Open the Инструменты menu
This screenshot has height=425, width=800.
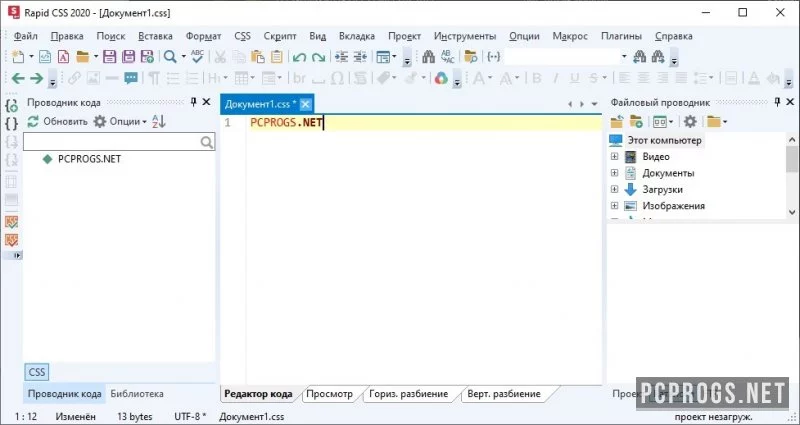coord(465,36)
